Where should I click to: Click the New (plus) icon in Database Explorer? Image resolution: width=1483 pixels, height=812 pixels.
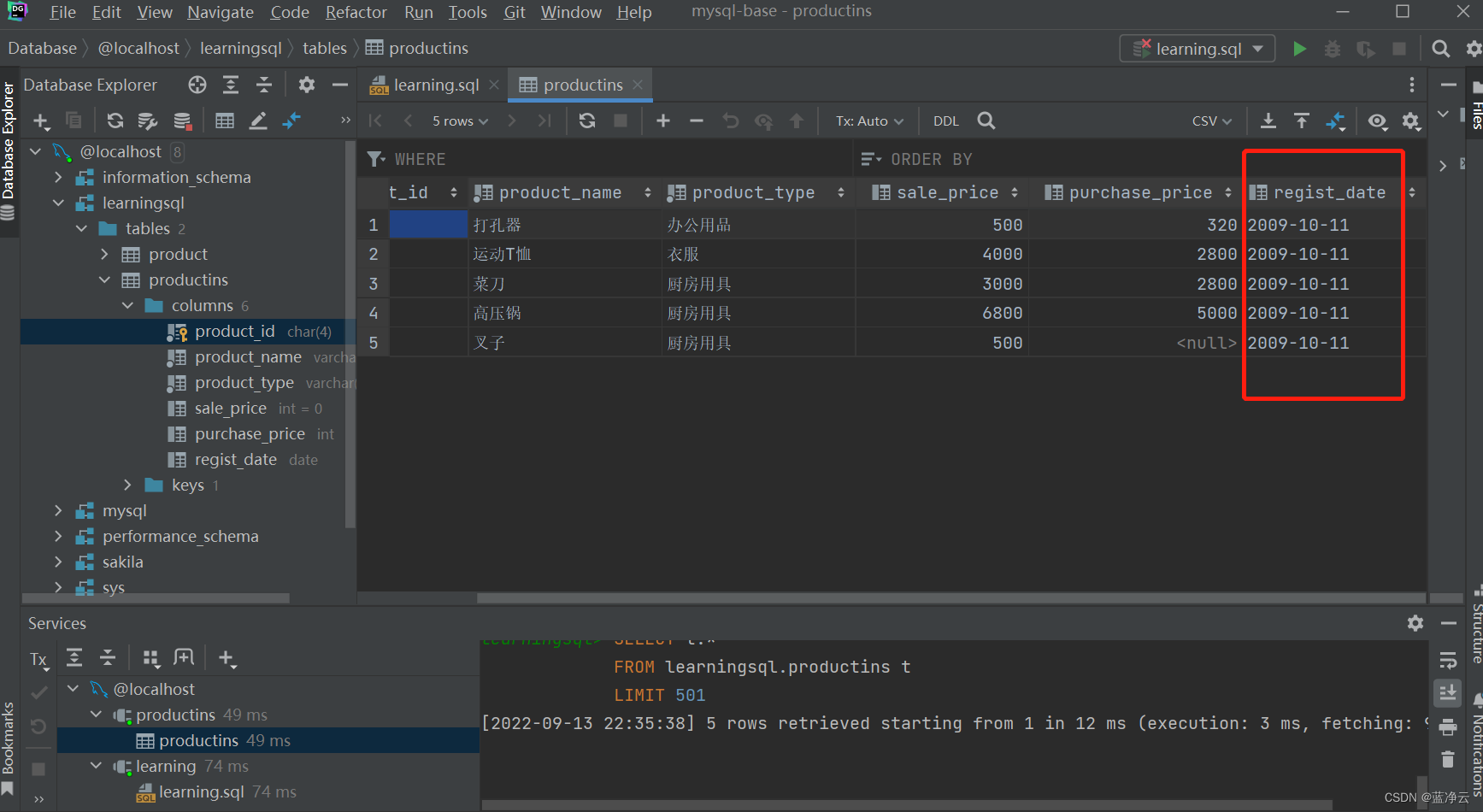[41, 121]
